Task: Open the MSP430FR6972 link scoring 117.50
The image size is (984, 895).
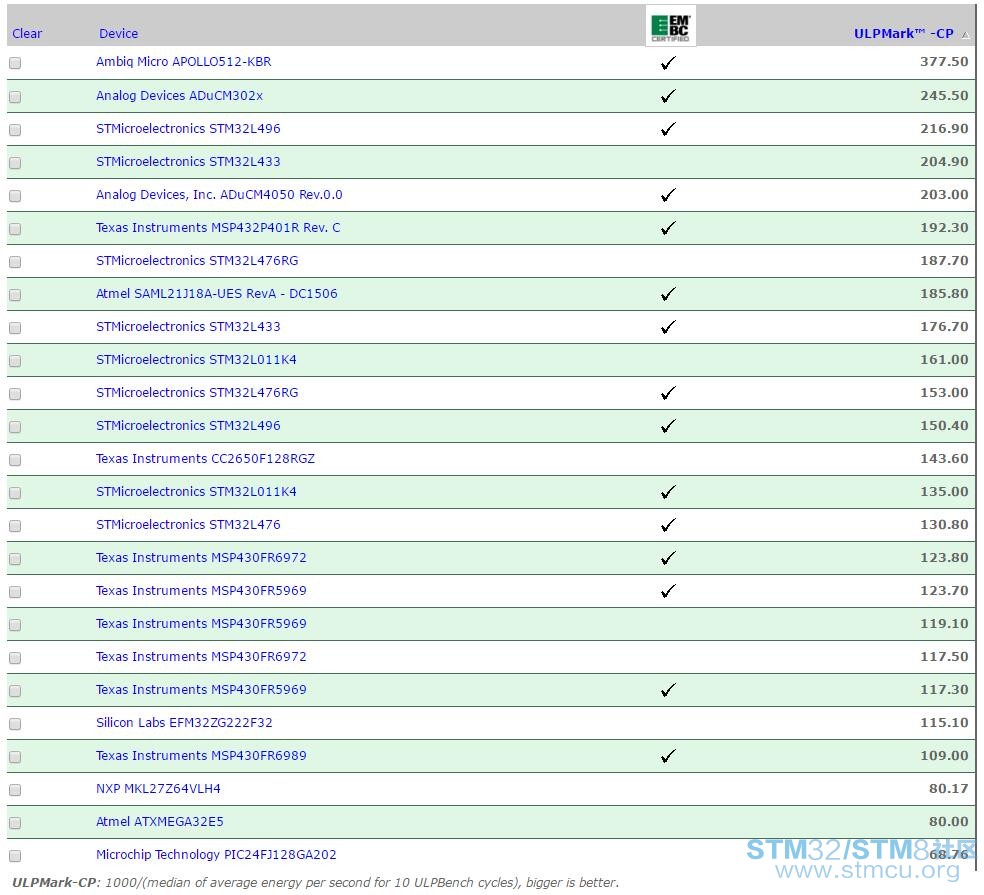Action: (201, 657)
